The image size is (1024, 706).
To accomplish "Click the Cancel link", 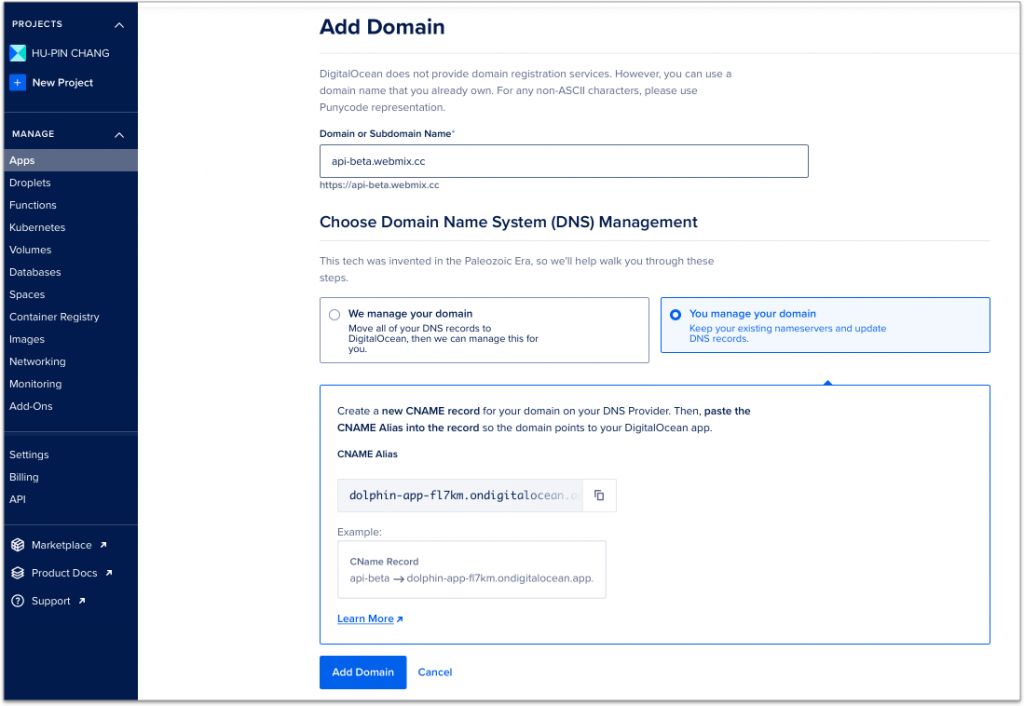I will [434, 672].
